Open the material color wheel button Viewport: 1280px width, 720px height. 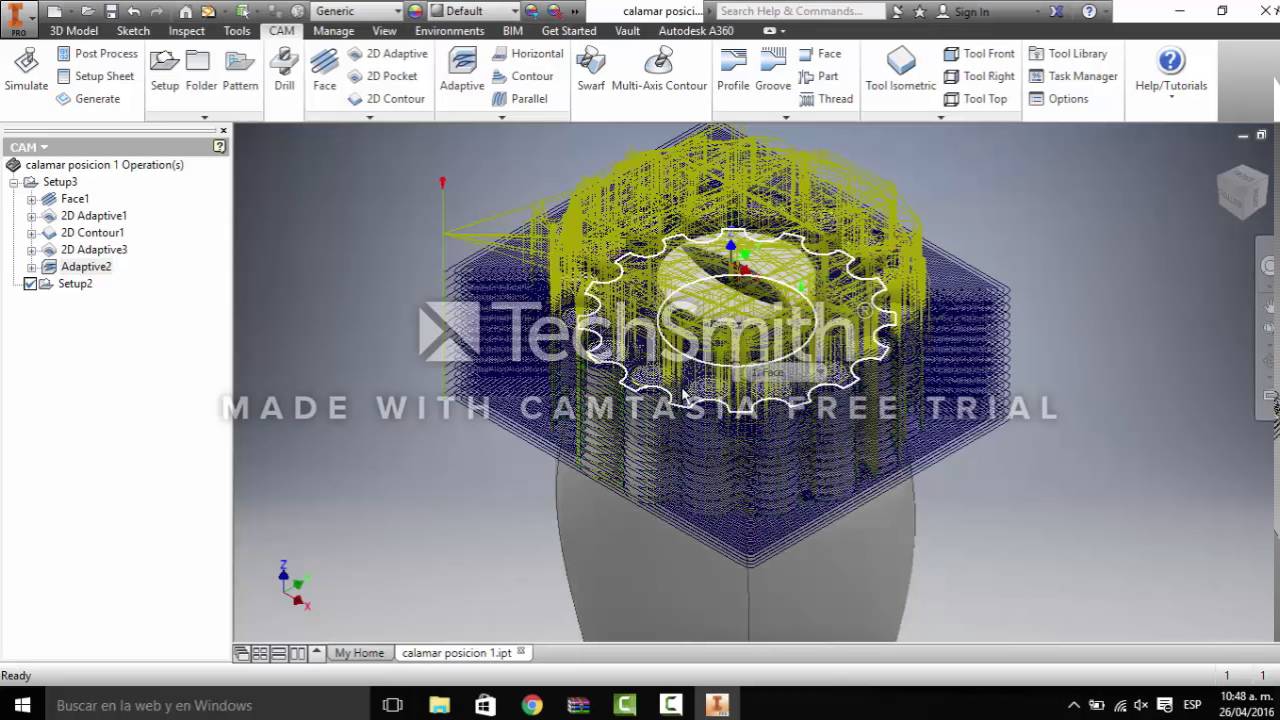415,12
